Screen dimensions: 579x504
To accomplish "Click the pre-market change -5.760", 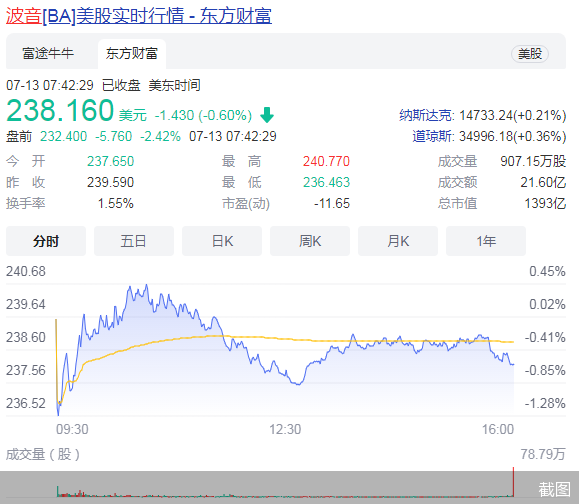I will coord(113,136).
